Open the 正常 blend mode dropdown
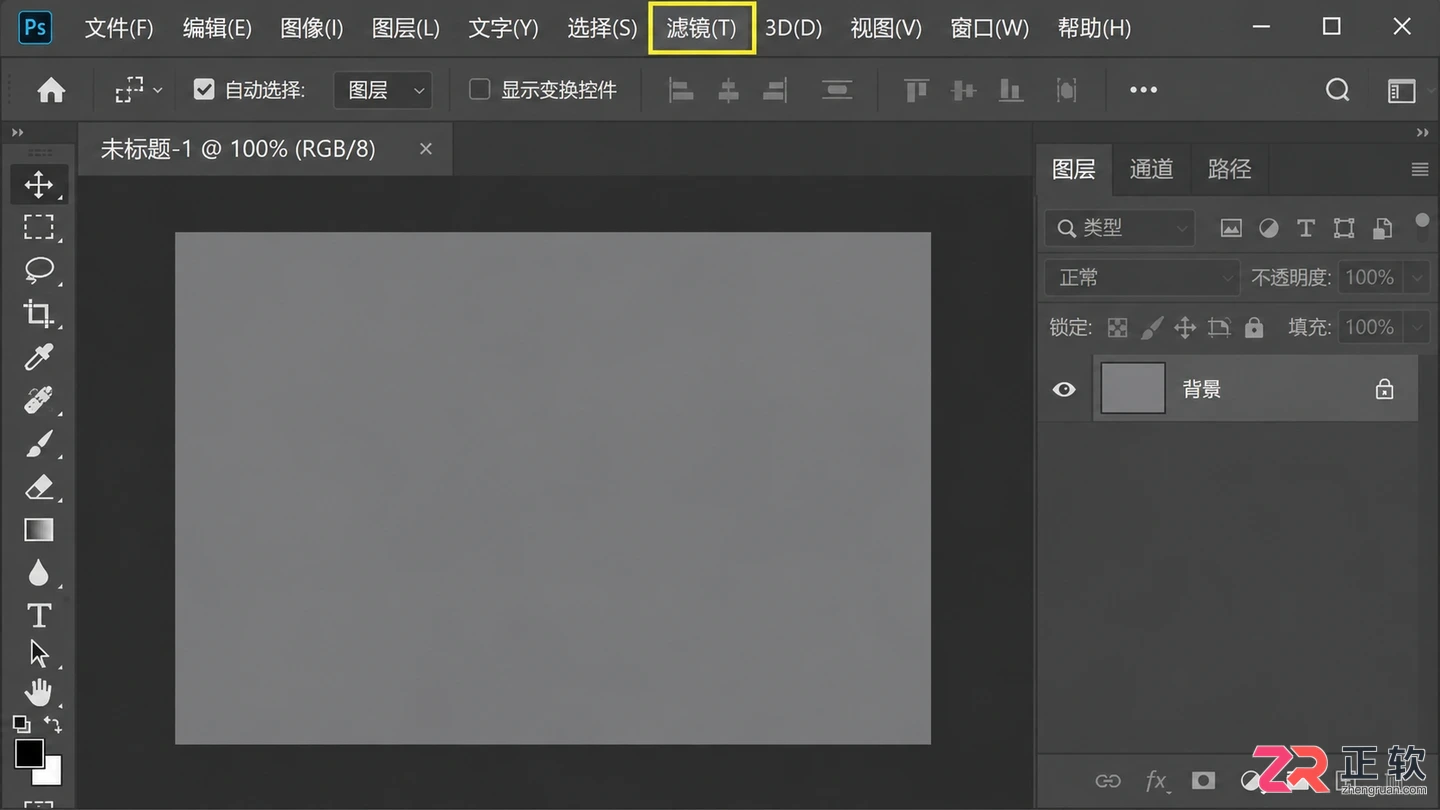This screenshot has width=1440, height=810. (1142, 278)
